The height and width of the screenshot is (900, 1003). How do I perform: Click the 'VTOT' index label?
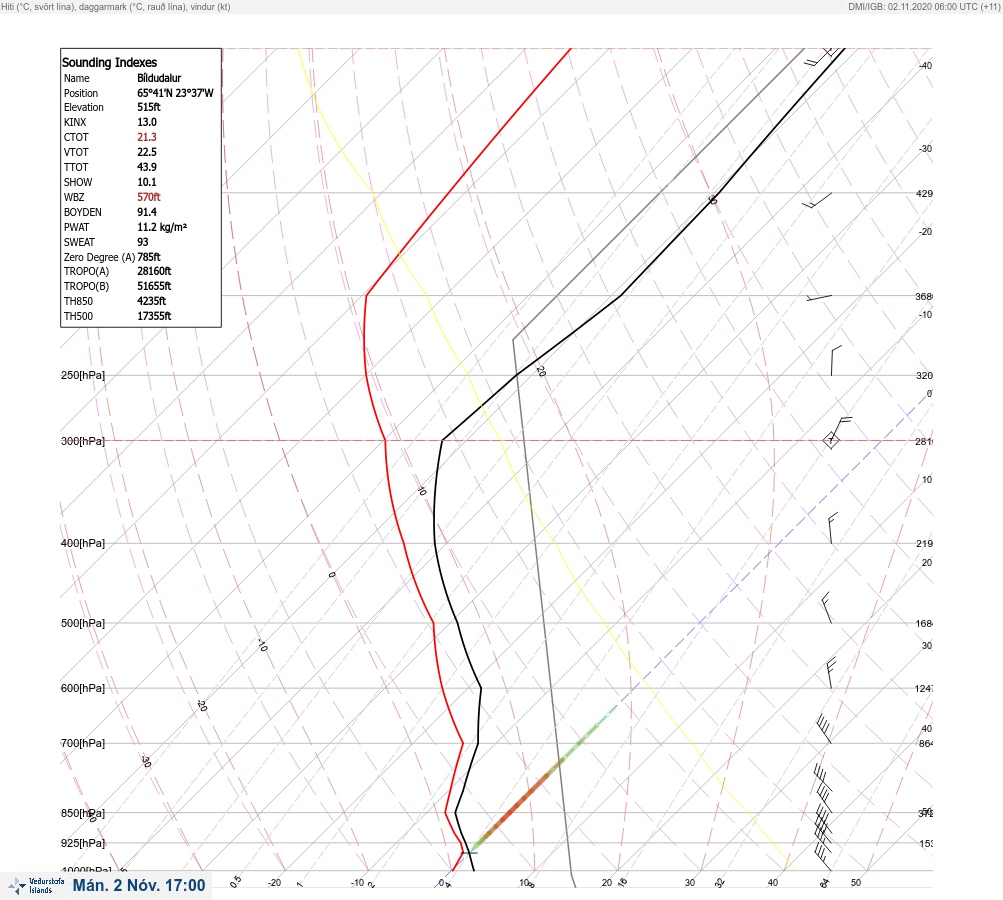(76, 152)
